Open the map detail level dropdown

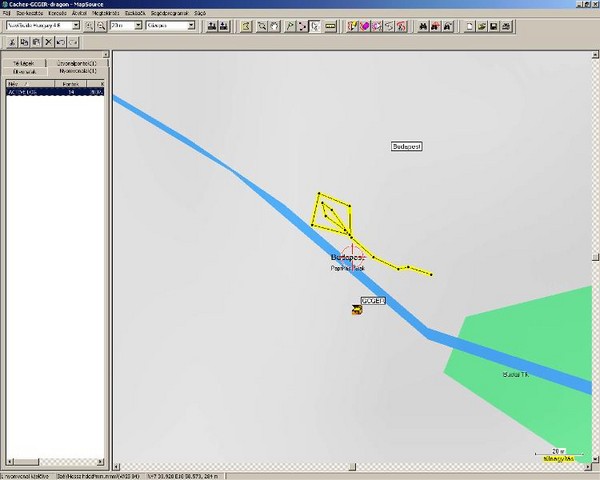tap(170, 26)
